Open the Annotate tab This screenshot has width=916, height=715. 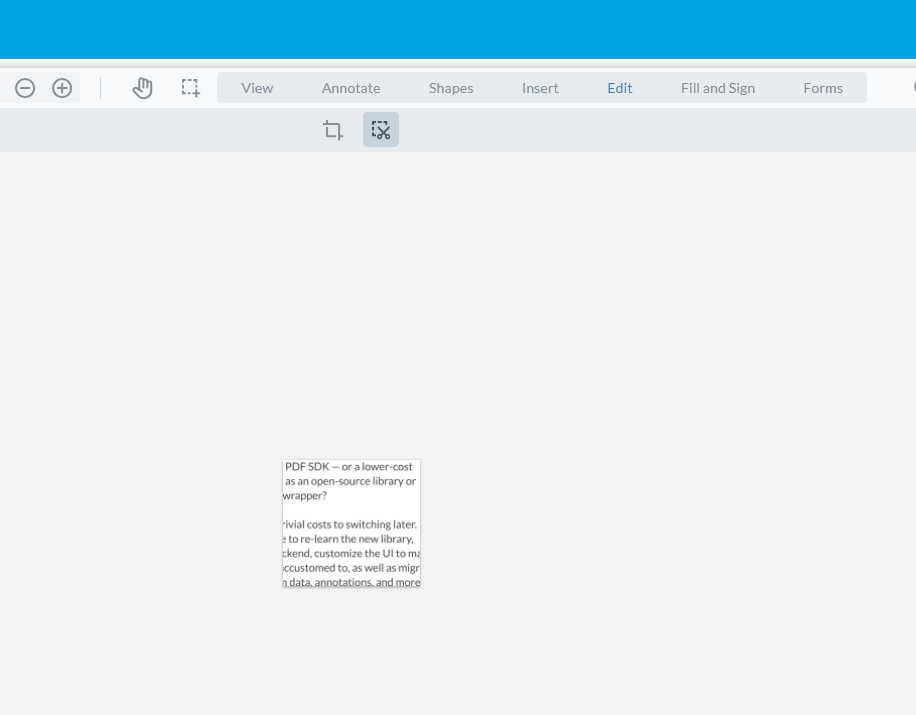[x=350, y=88]
